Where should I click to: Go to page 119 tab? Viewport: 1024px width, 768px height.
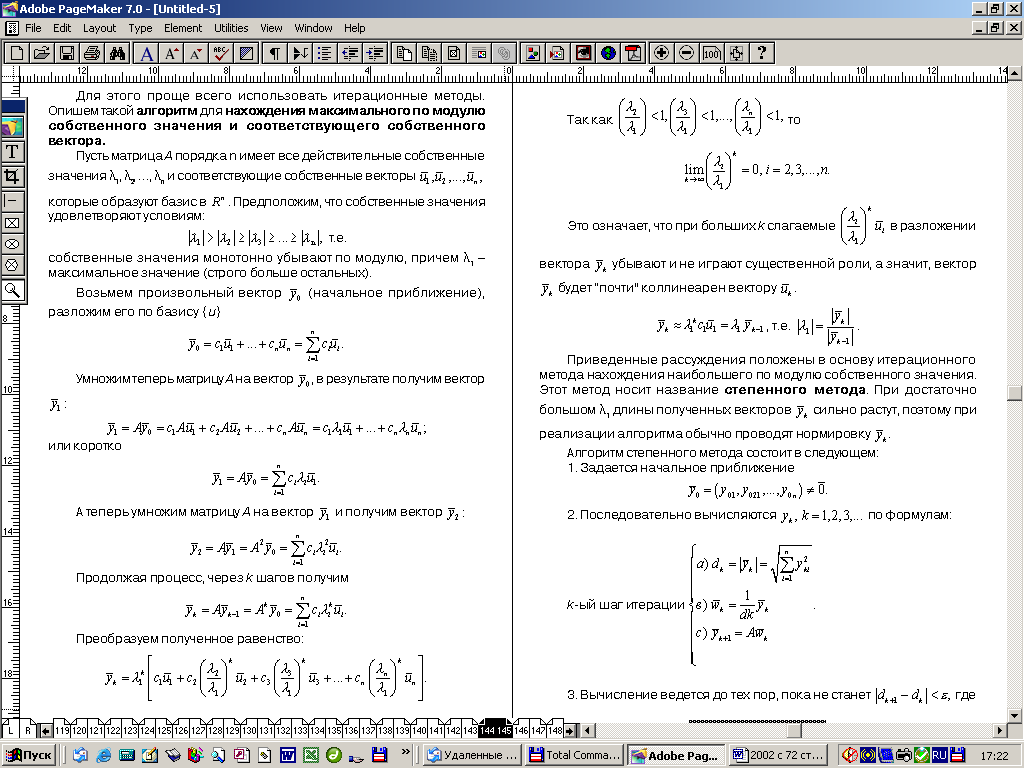tap(62, 730)
